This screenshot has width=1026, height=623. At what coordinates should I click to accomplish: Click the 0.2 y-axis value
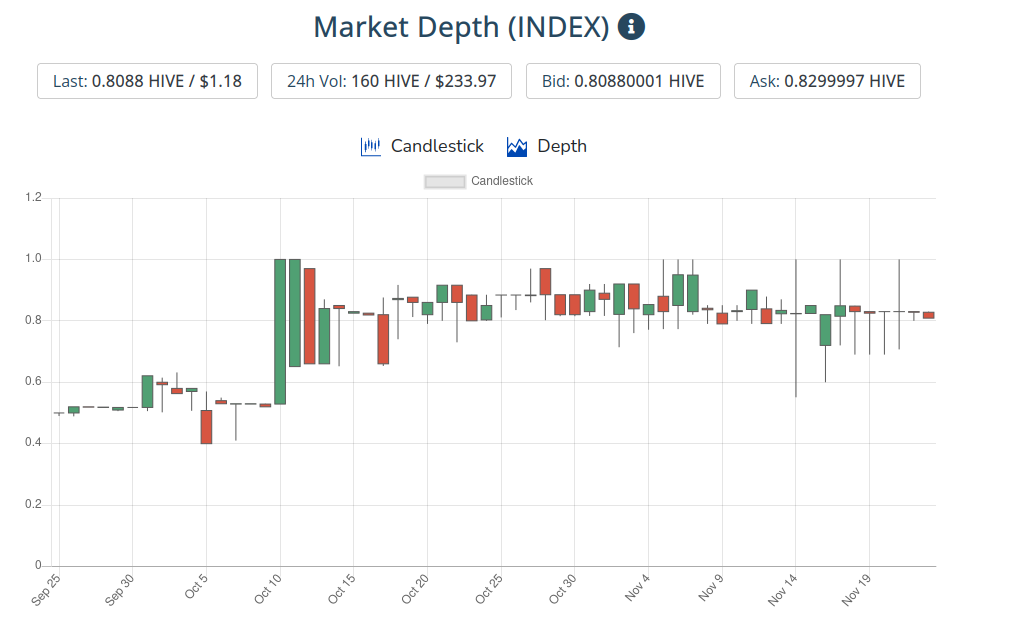coord(33,504)
